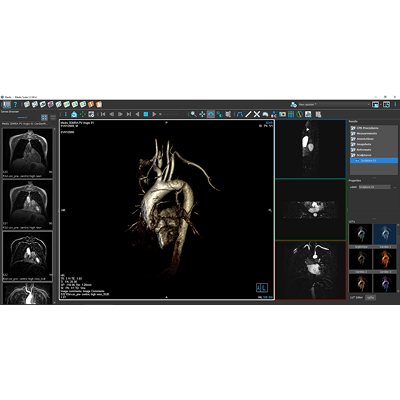The height and width of the screenshot is (400, 400).
Task: Switch series browser to list view
Action: (53, 118)
